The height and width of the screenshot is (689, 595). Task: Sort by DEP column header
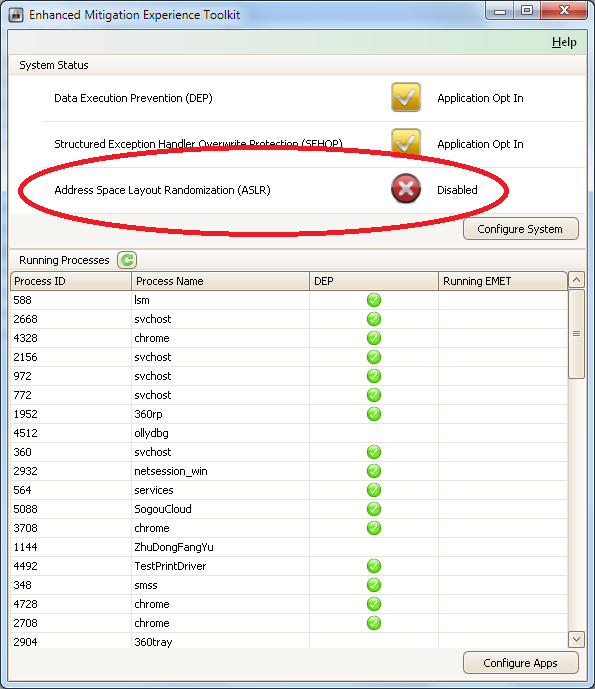click(374, 281)
